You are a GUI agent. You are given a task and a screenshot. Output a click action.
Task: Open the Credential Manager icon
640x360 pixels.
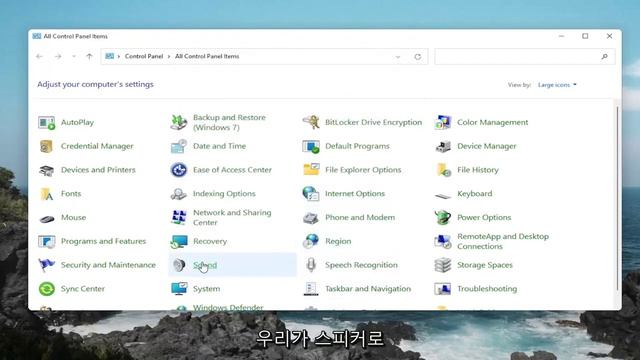(x=47, y=146)
